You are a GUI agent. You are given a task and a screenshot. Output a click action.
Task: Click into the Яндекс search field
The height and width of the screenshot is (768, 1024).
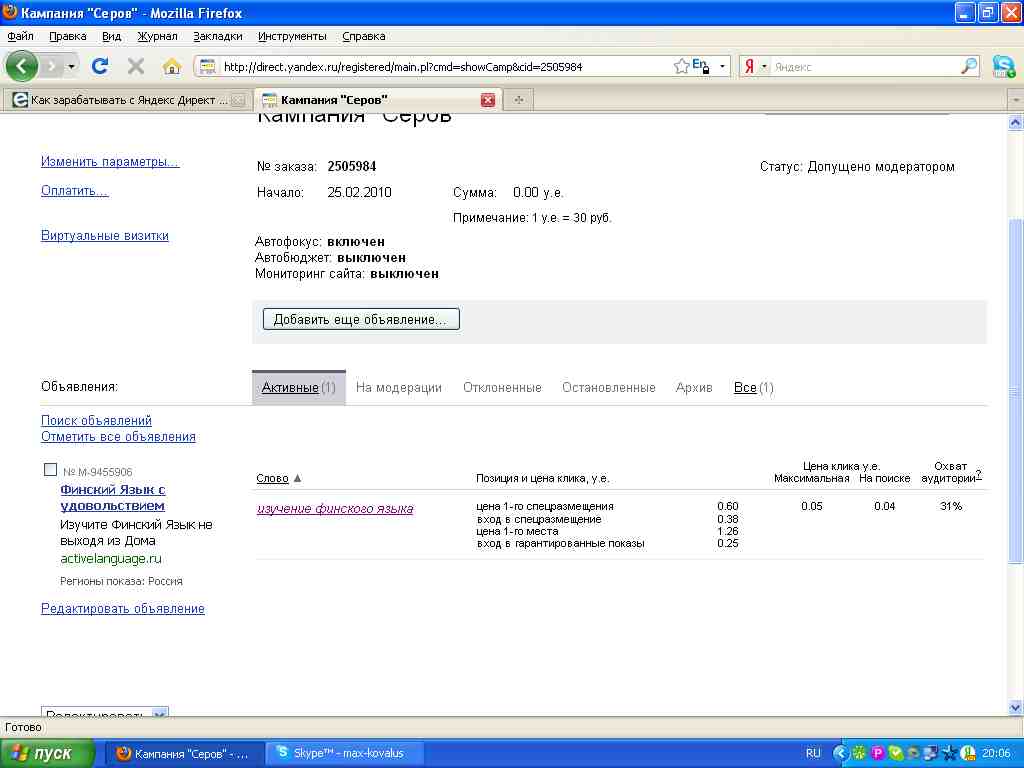click(865, 67)
